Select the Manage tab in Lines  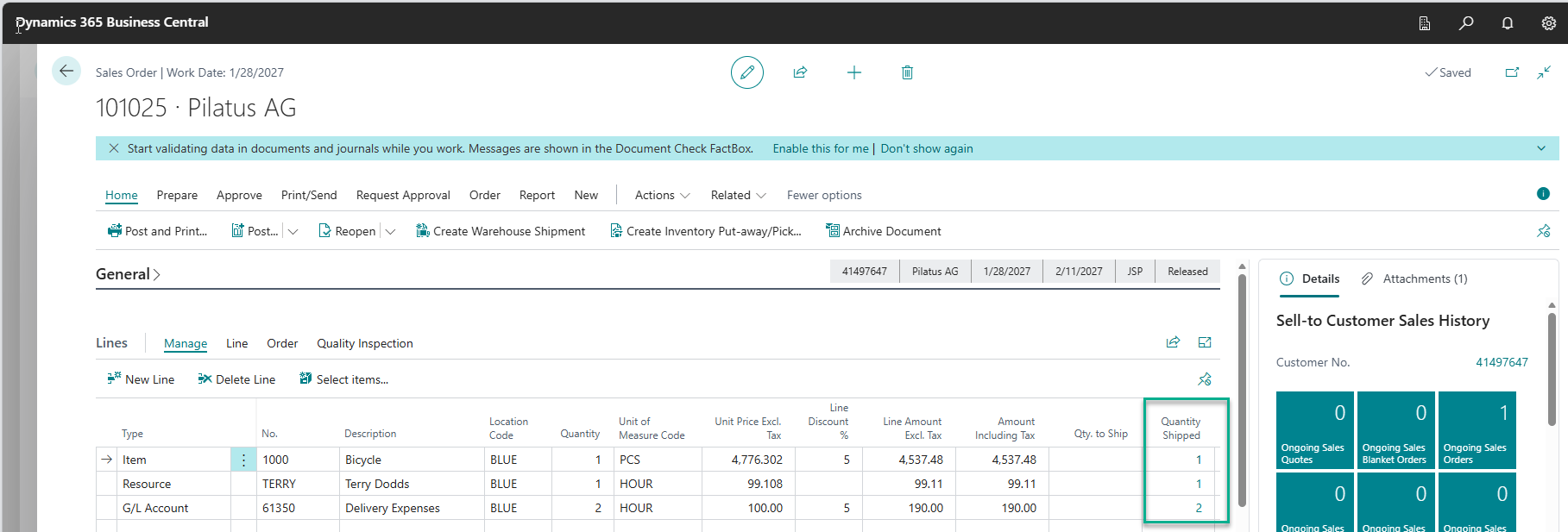pyautogui.click(x=186, y=343)
